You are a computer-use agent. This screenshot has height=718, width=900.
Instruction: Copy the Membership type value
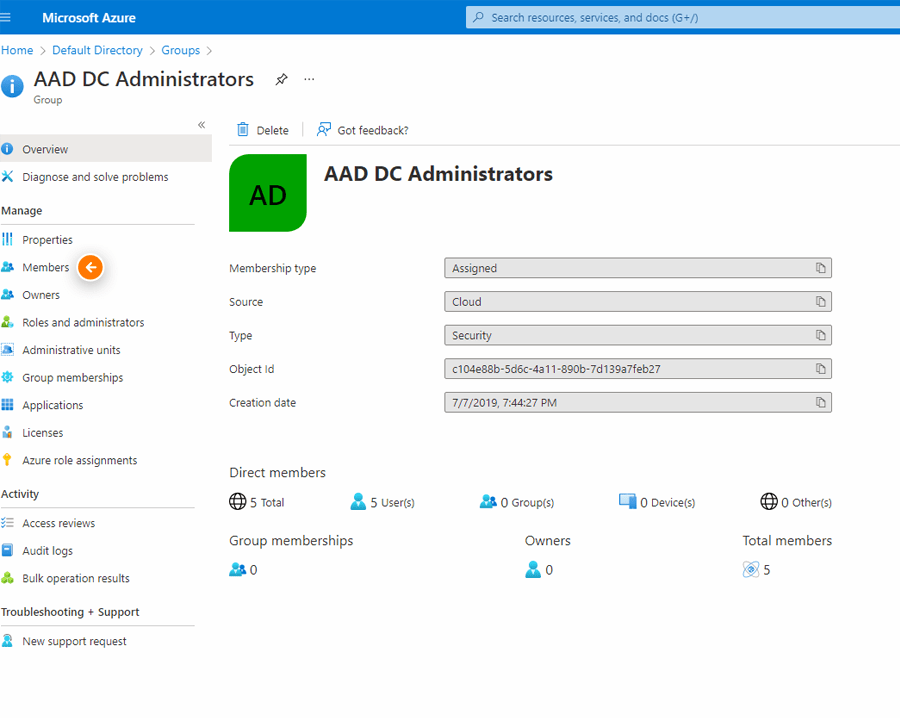point(821,268)
